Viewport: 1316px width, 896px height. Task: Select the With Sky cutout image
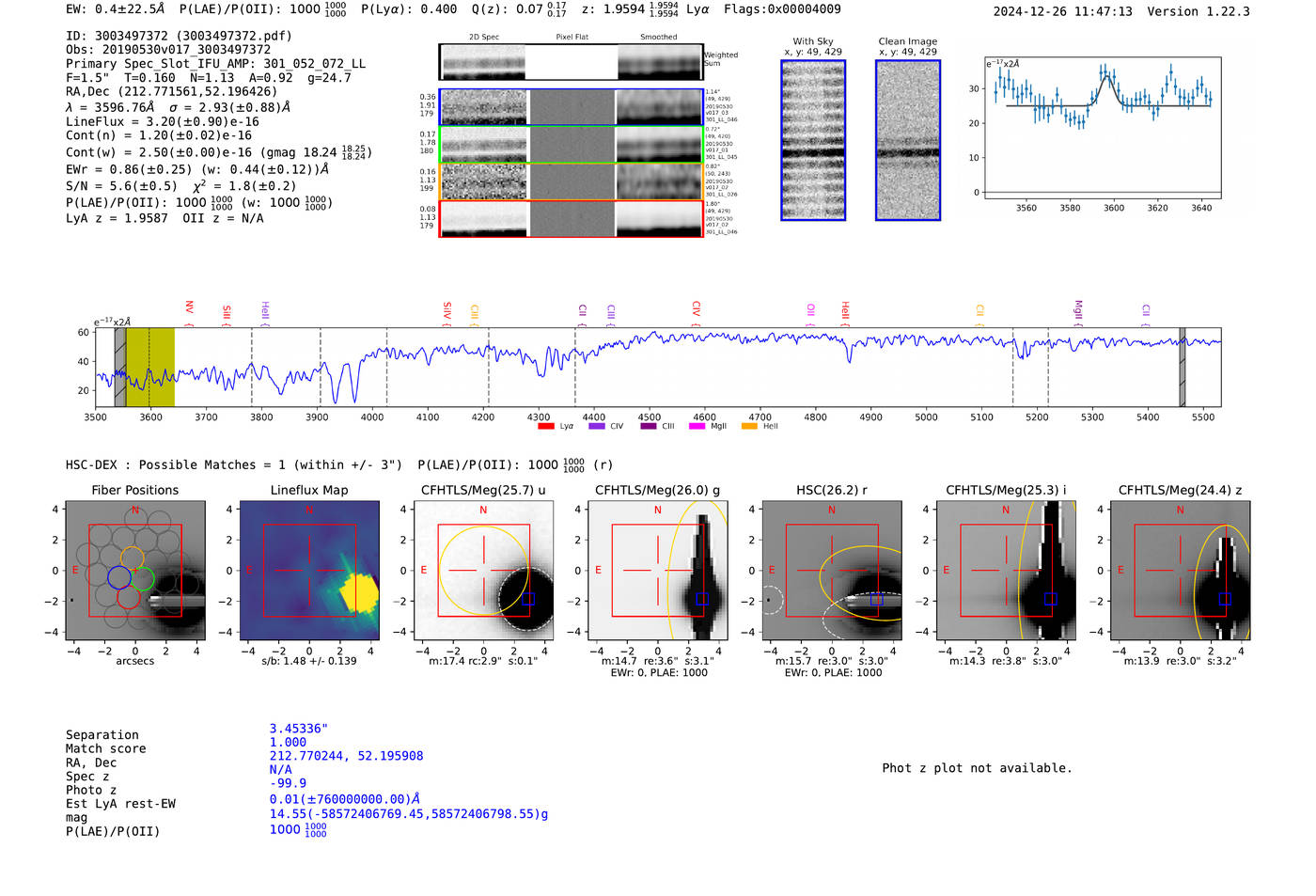point(813,140)
